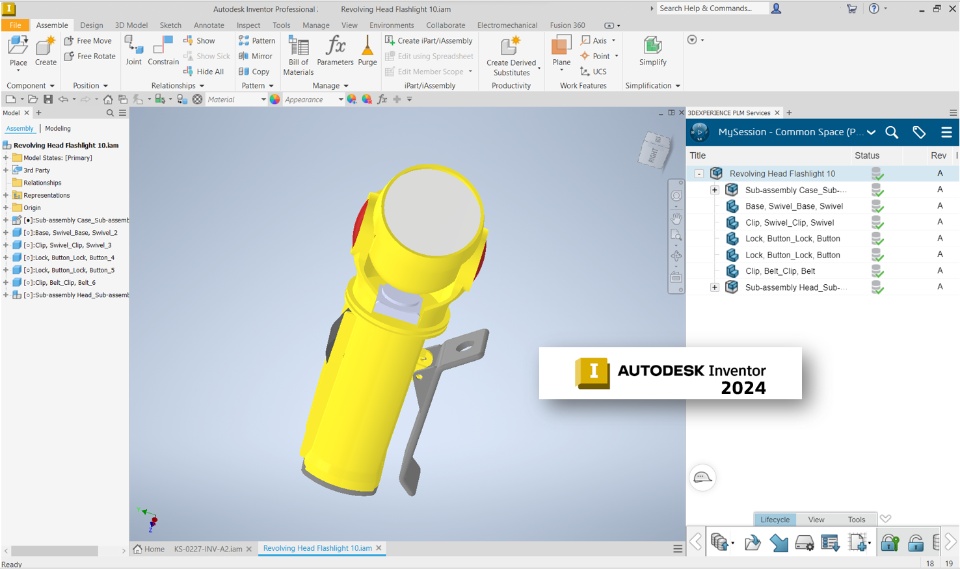This screenshot has height=569, width=960.
Task: Select the Tools tab in PLM panel
Action: pos(856,519)
